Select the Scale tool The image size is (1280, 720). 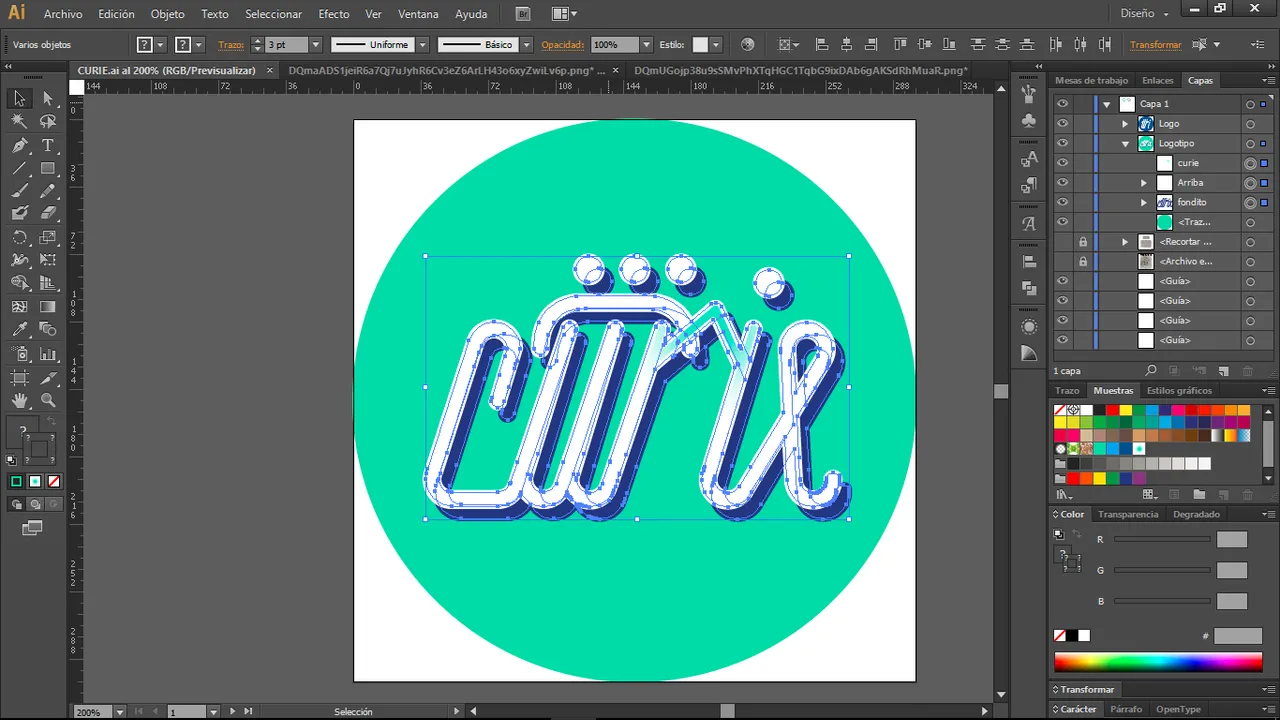[x=47, y=237]
